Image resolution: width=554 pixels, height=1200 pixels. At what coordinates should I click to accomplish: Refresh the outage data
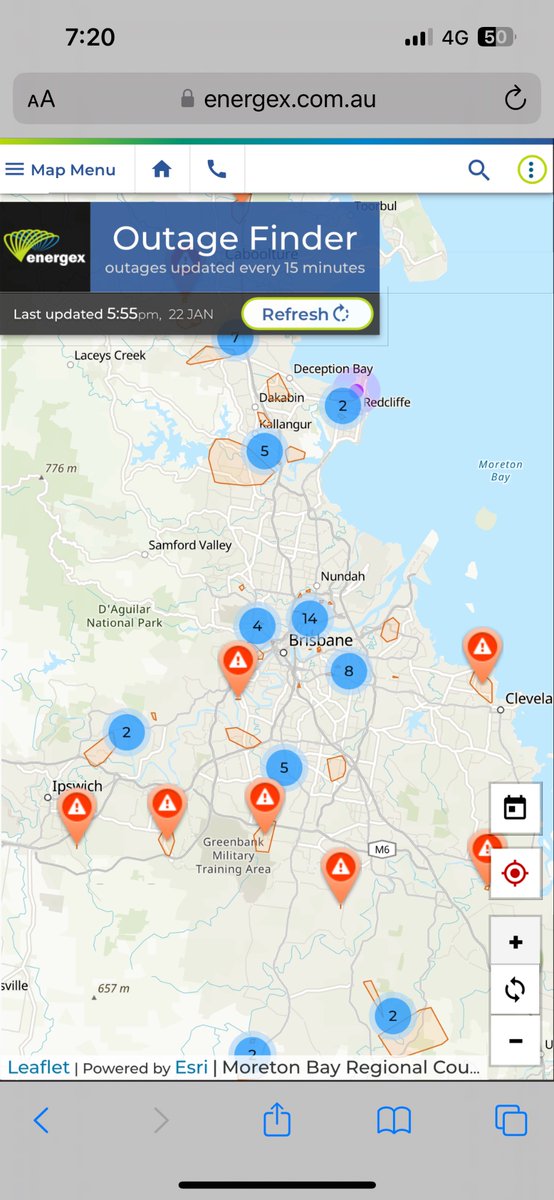307,314
